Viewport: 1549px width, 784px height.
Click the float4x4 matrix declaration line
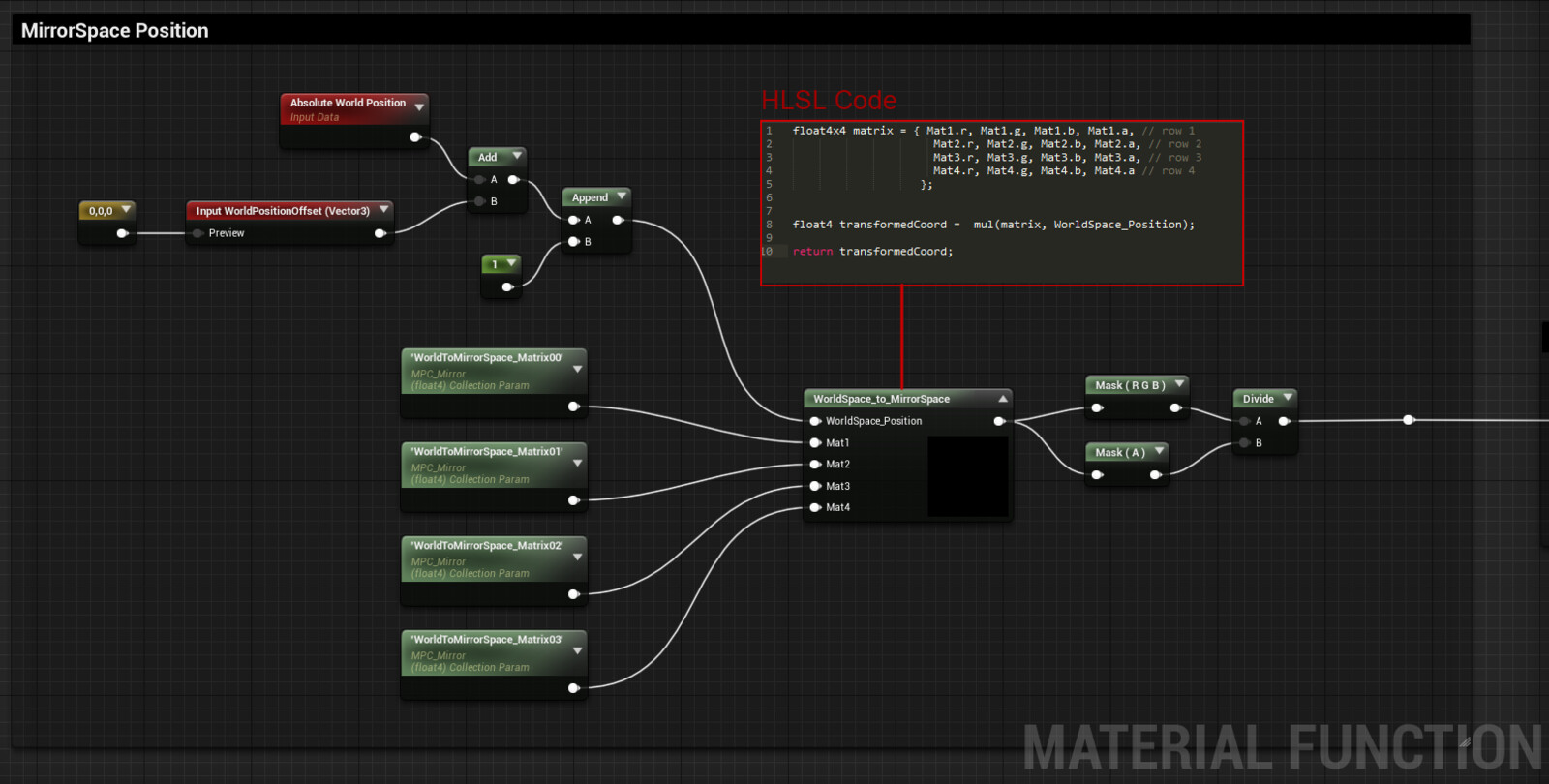(x=993, y=131)
